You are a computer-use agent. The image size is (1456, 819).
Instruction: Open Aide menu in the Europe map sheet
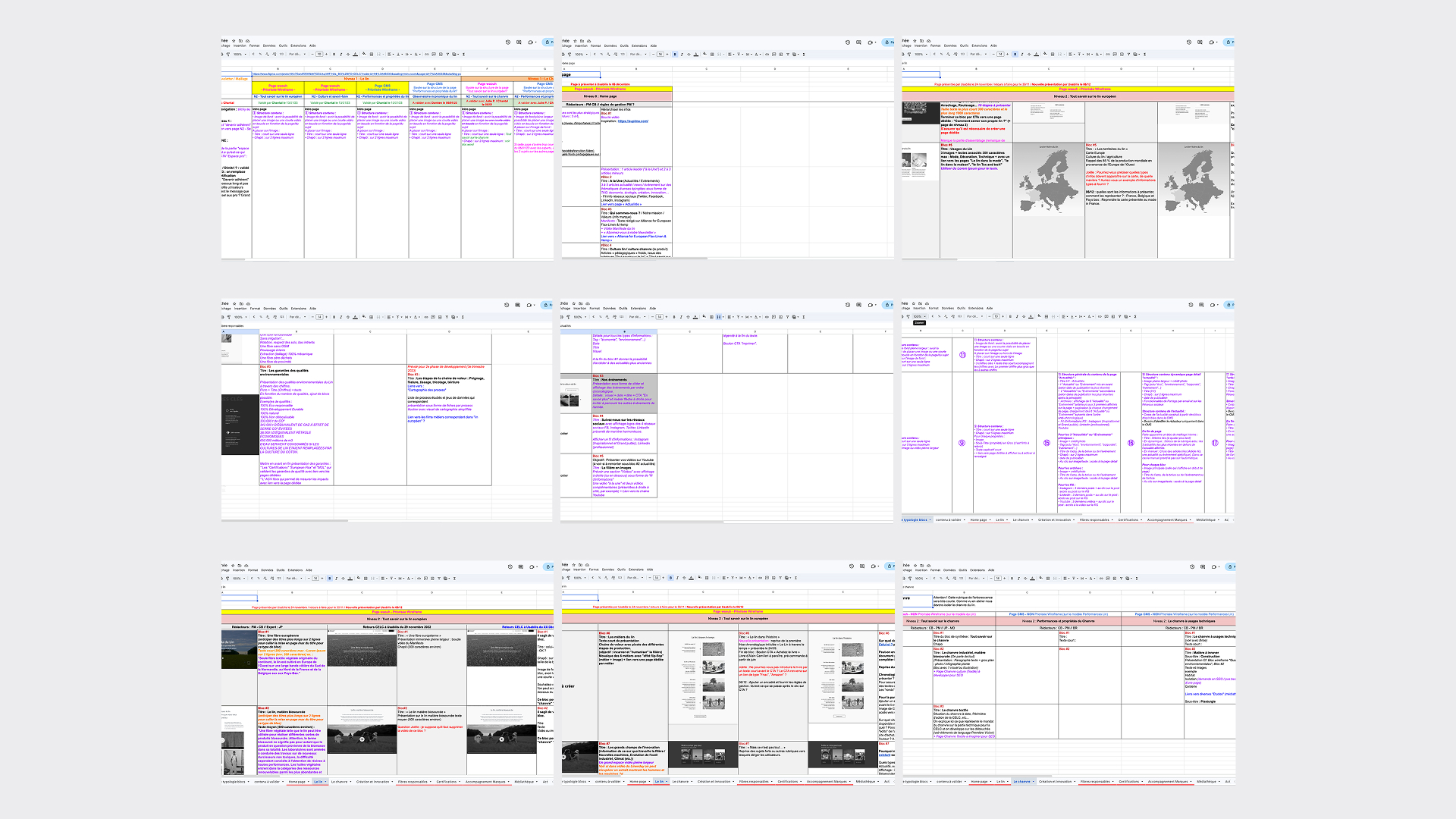coord(993,45)
